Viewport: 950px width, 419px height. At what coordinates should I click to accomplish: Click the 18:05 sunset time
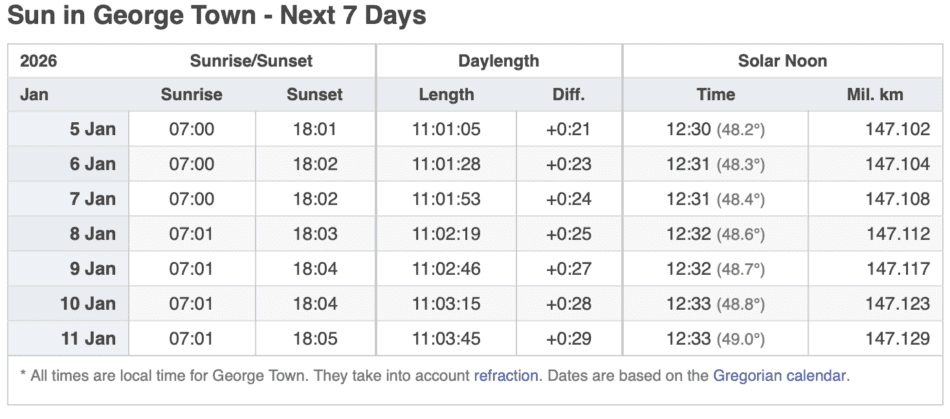pyautogui.click(x=314, y=338)
